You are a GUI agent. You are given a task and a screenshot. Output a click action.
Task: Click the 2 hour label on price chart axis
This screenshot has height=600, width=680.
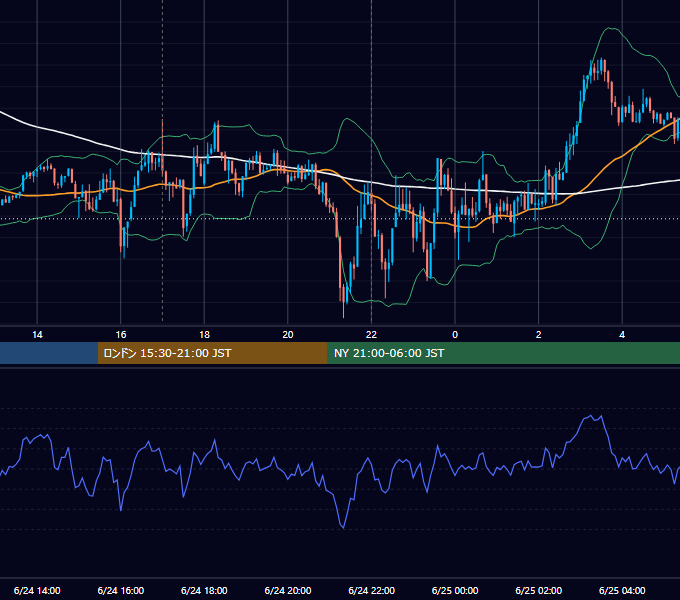click(x=539, y=335)
